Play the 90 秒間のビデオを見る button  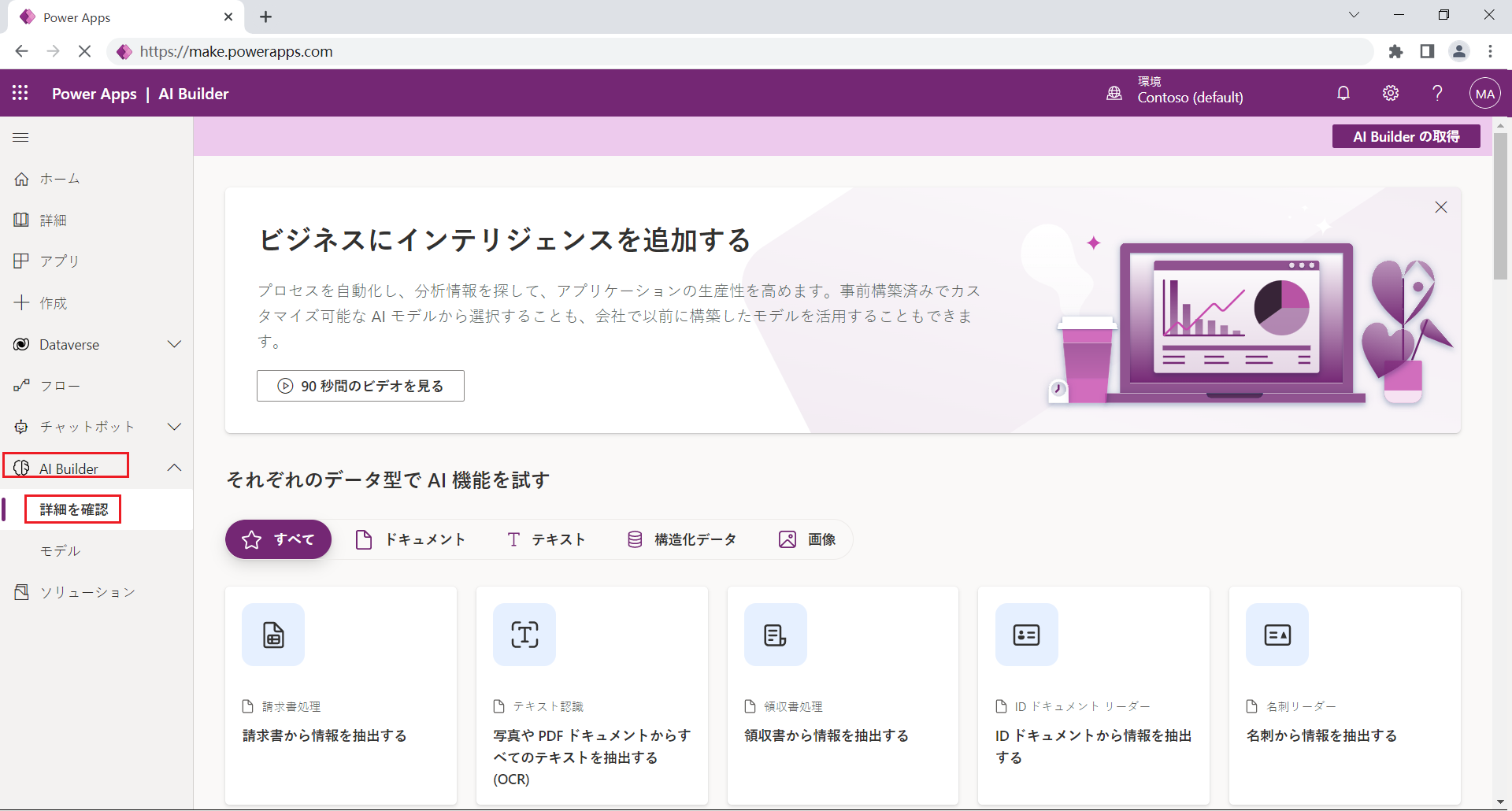point(360,386)
